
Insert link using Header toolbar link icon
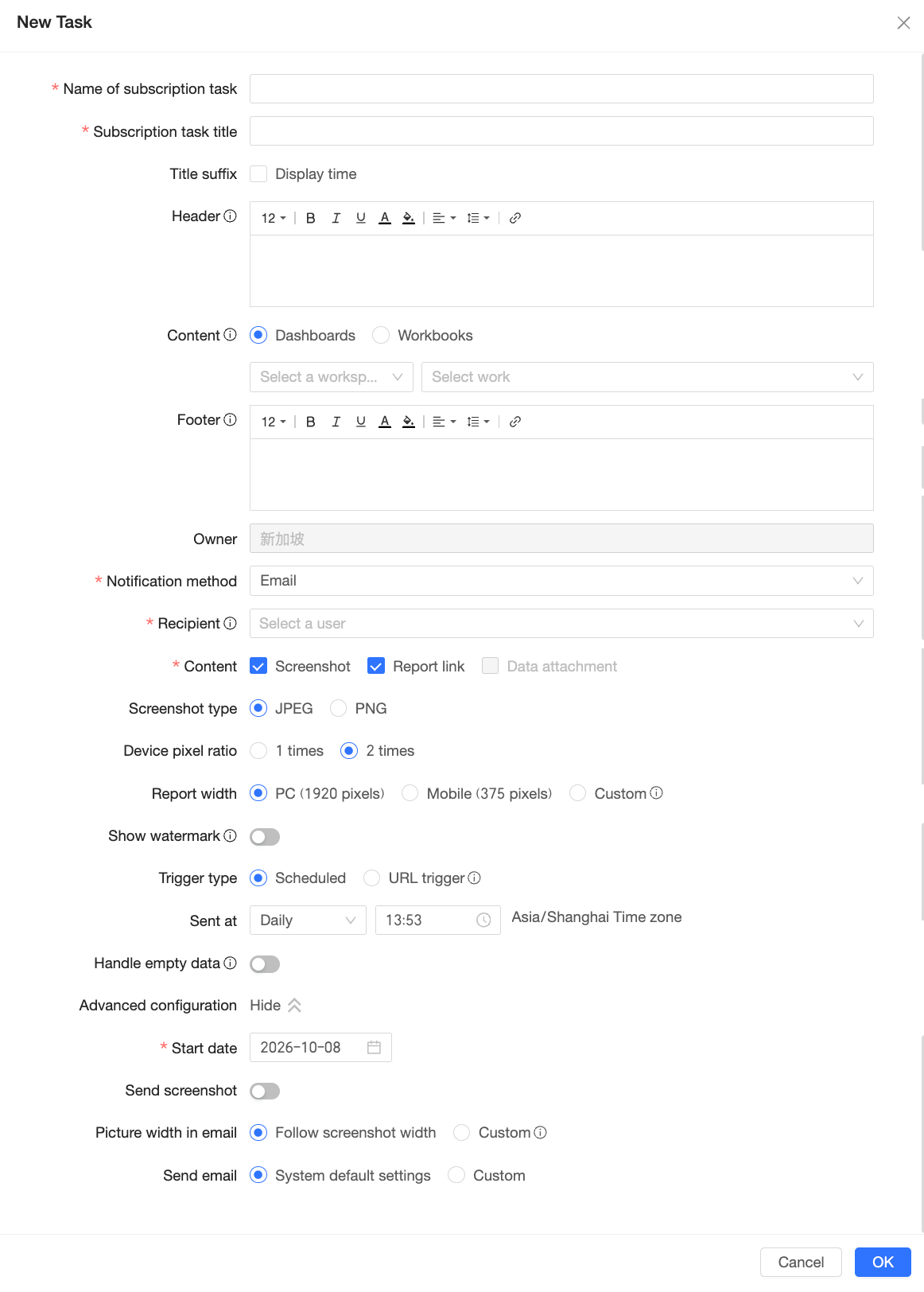(515, 218)
